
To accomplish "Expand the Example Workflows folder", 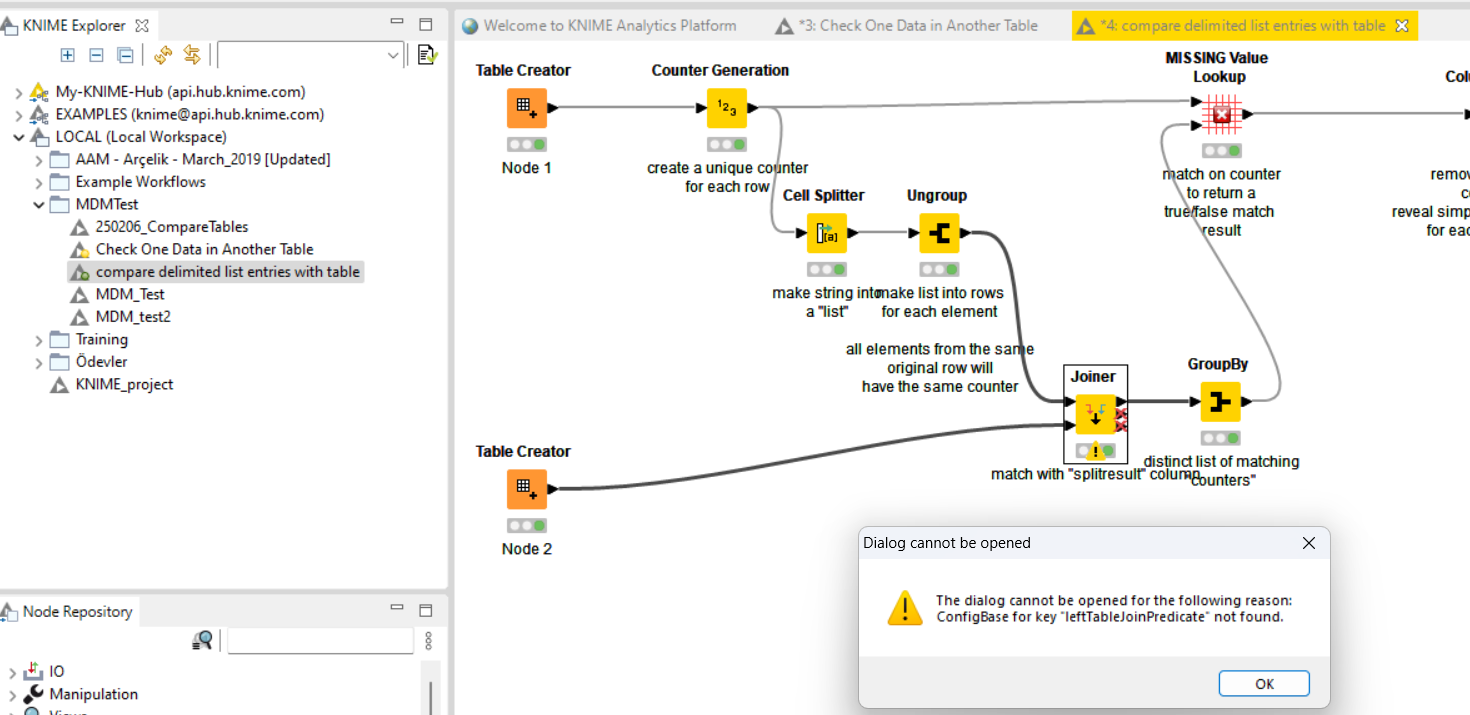I will pyautogui.click(x=39, y=182).
